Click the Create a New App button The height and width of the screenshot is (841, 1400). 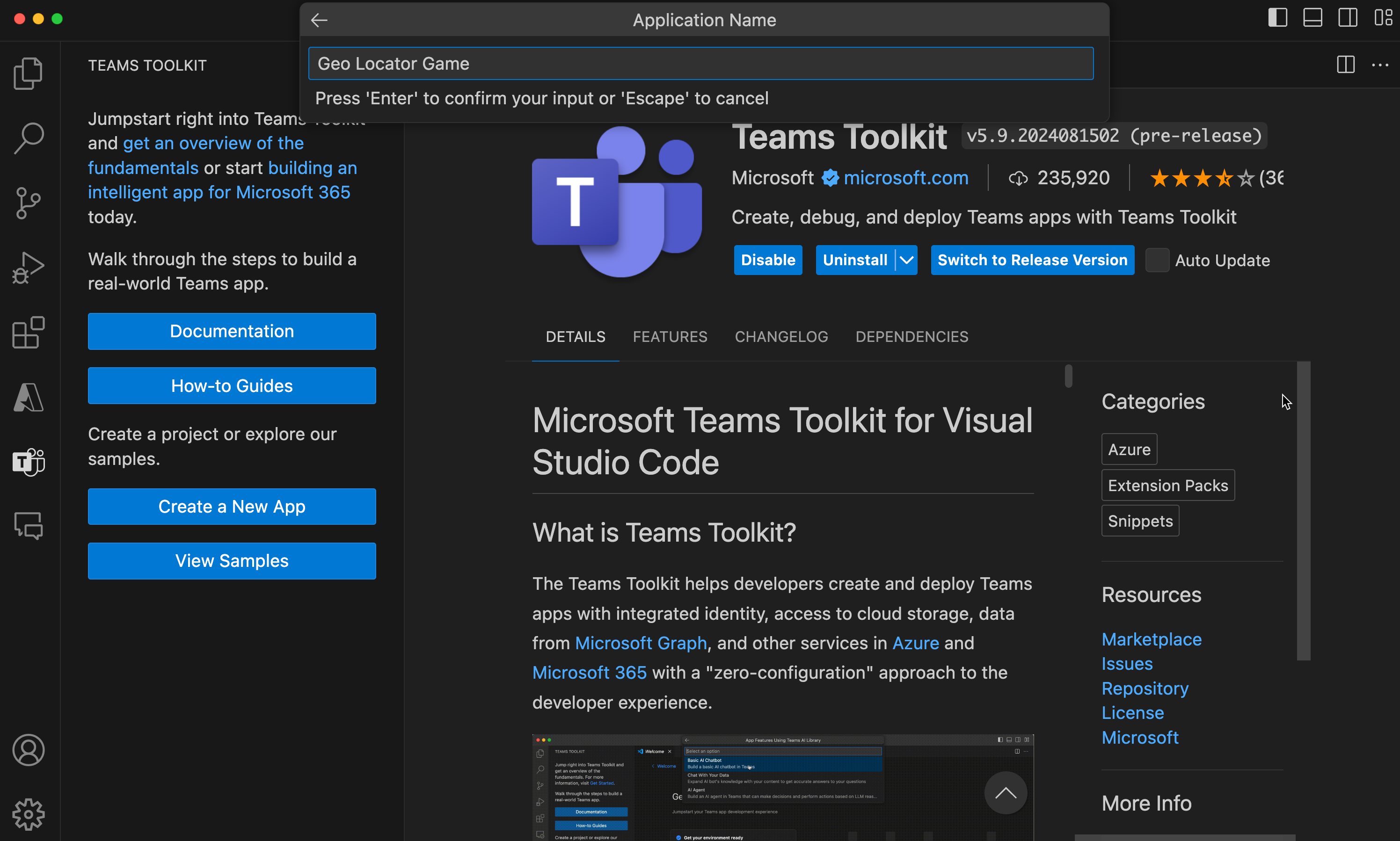232,506
